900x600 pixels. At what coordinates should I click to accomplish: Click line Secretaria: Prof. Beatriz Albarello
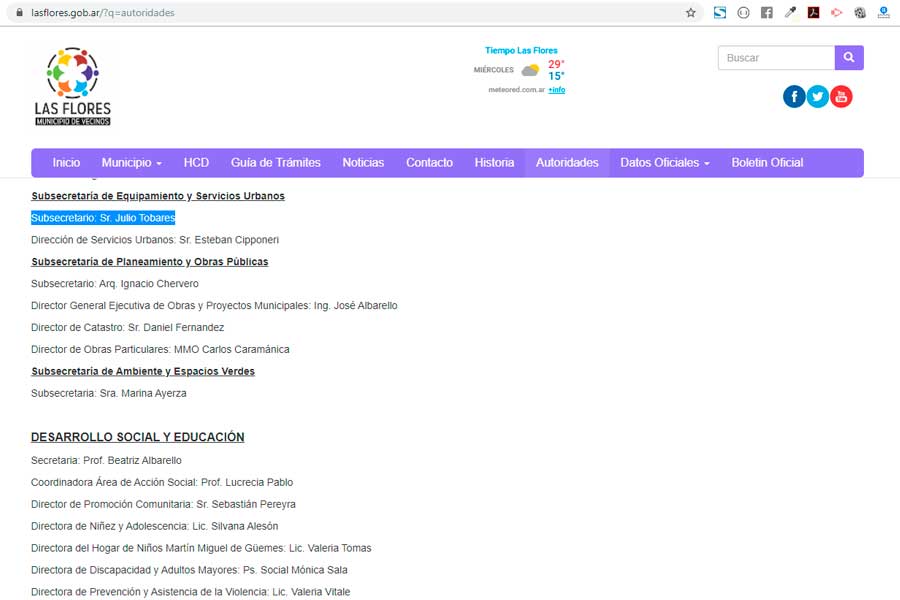(x=106, y=460)
